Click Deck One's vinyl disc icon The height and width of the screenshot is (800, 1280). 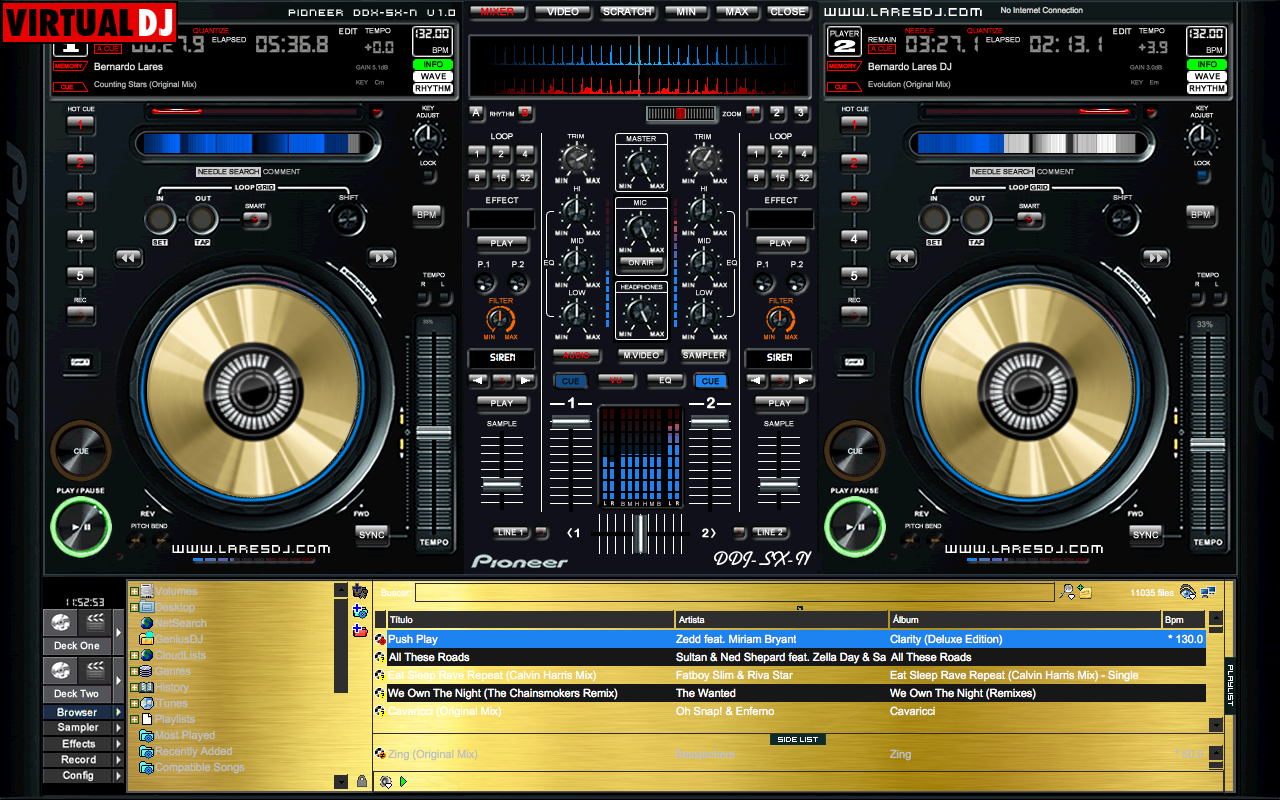[60, 623]
